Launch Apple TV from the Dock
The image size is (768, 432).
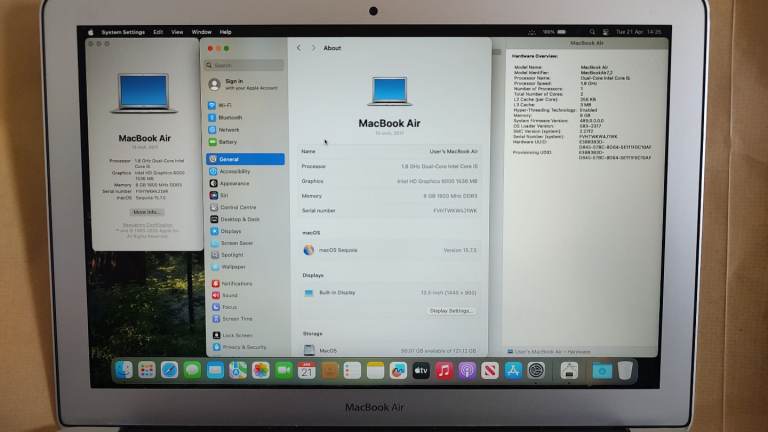pos(421,370)
